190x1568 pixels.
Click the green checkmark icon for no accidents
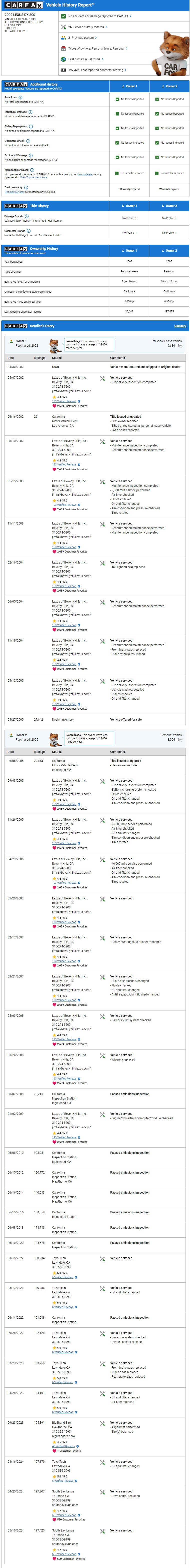tap(63, 17)
